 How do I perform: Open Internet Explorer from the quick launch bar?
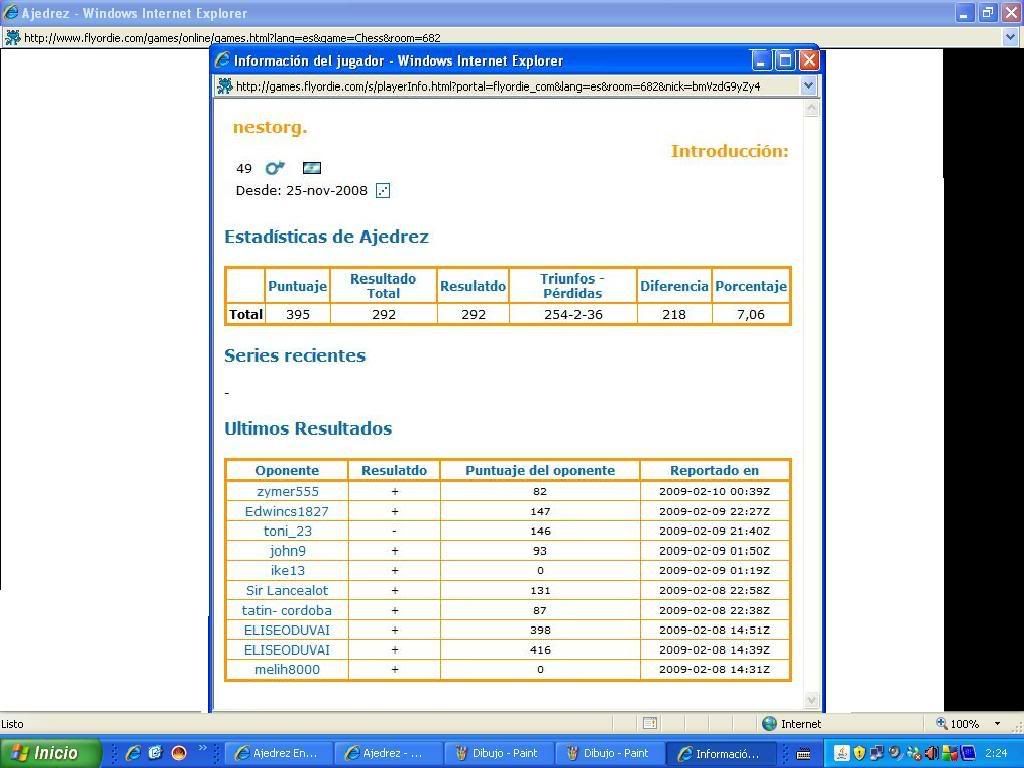click(x=132, y=753)
